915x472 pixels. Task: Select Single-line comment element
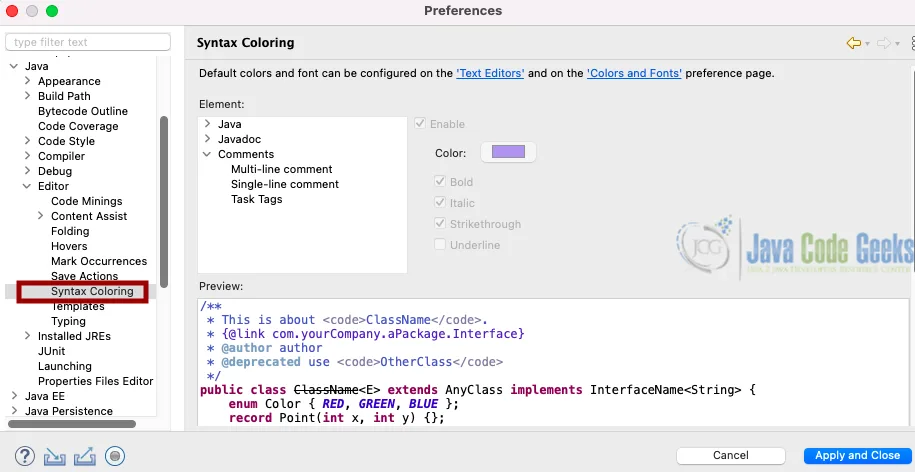pos(285,184)
